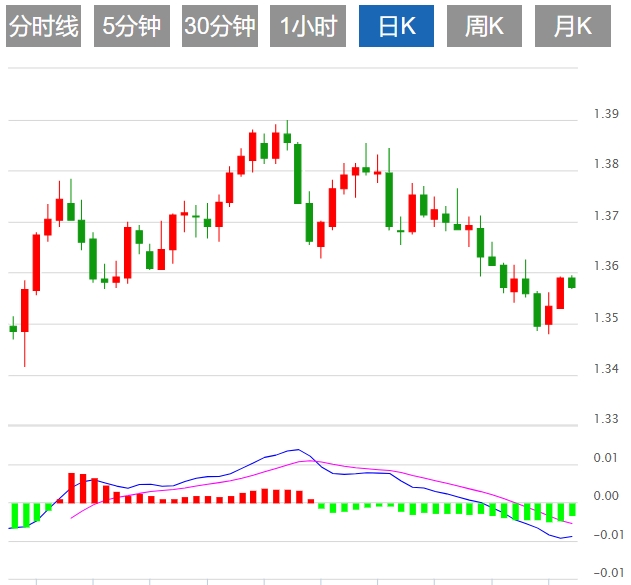Image resolution: width=631 pixels, height=585 pixels.
Task: Click the 1.38 price axis label
Action: (606, 164)
